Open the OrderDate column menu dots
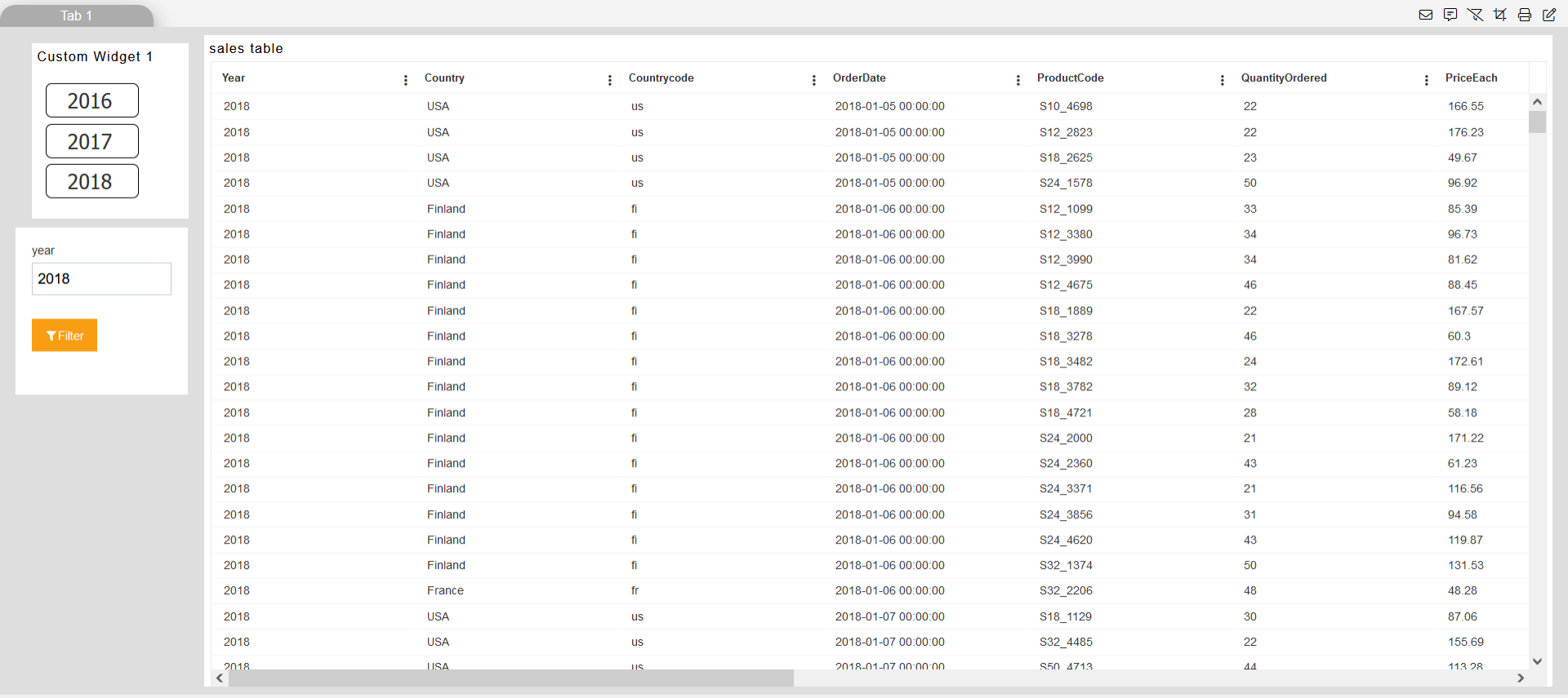 coord(1018,80)
